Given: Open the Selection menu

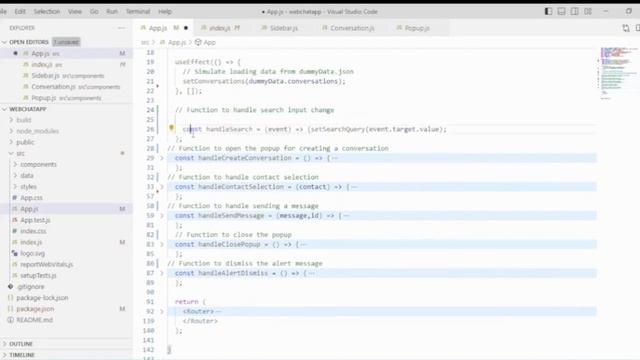Looking at the screenshot, I should coord(47,11).
